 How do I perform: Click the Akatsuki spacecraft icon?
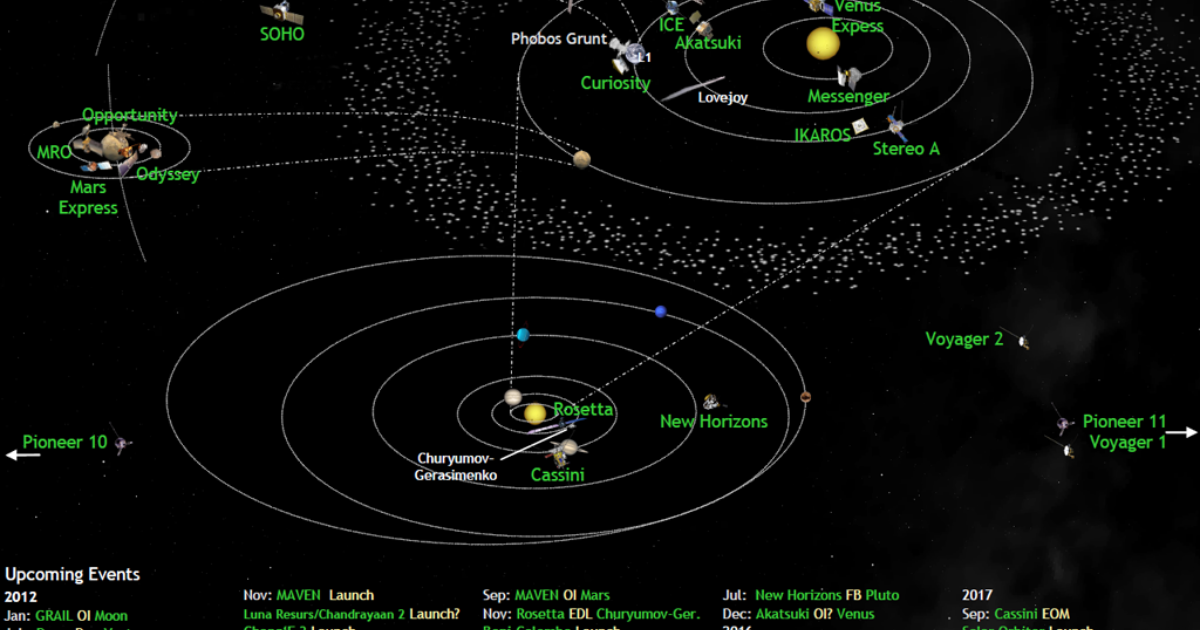703,28
